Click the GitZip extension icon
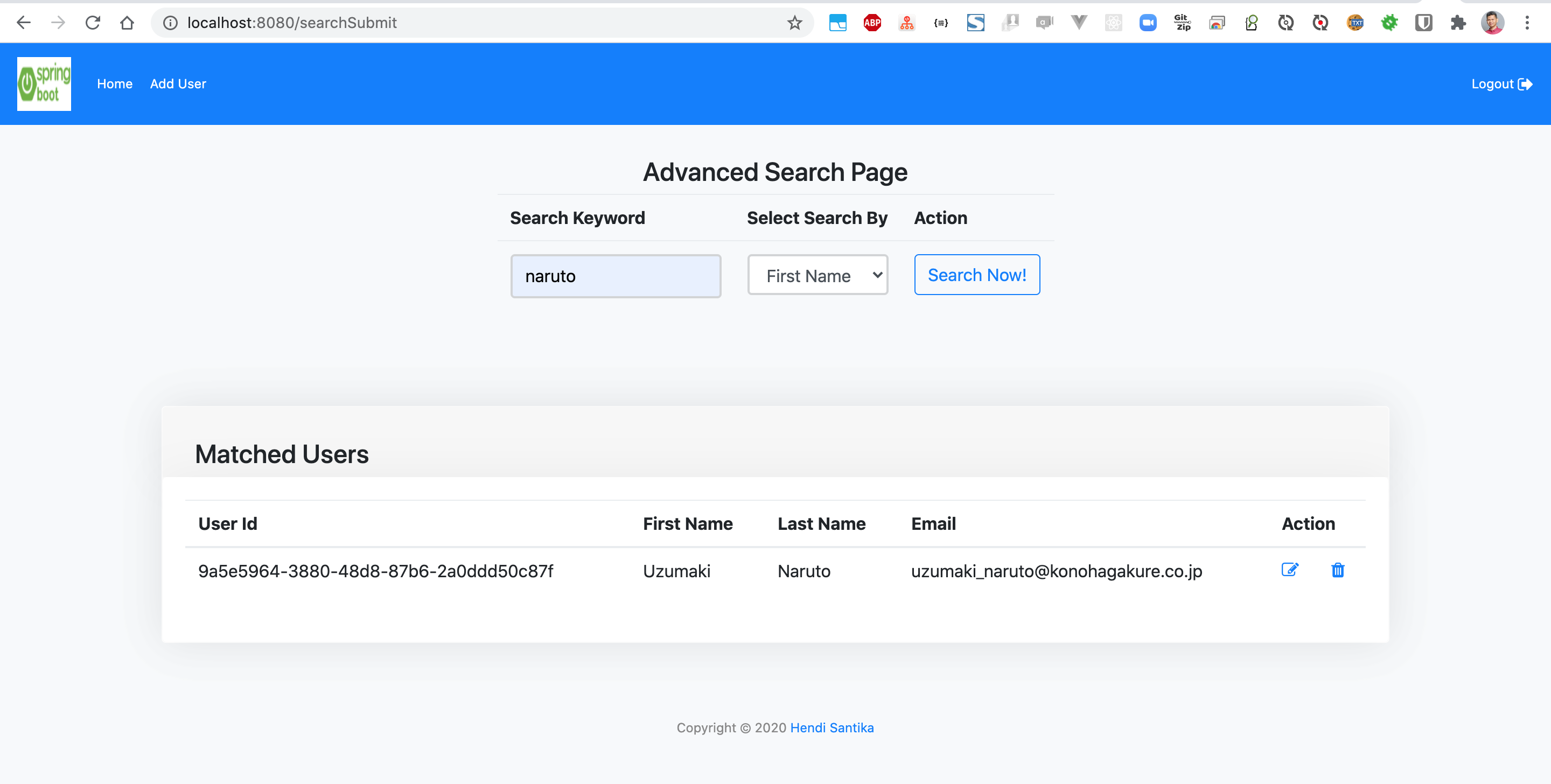This screenshot has width=1551, height=784. 1183,23
